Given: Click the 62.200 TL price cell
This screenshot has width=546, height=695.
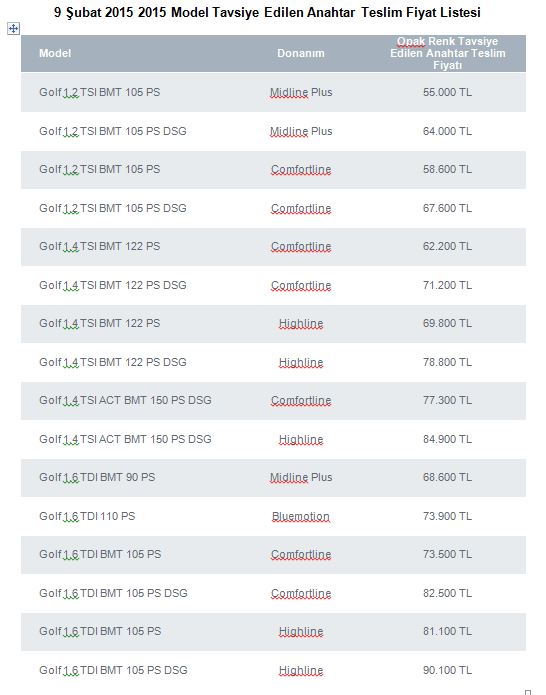Looking at the screenshot, I should coord(447,246).
